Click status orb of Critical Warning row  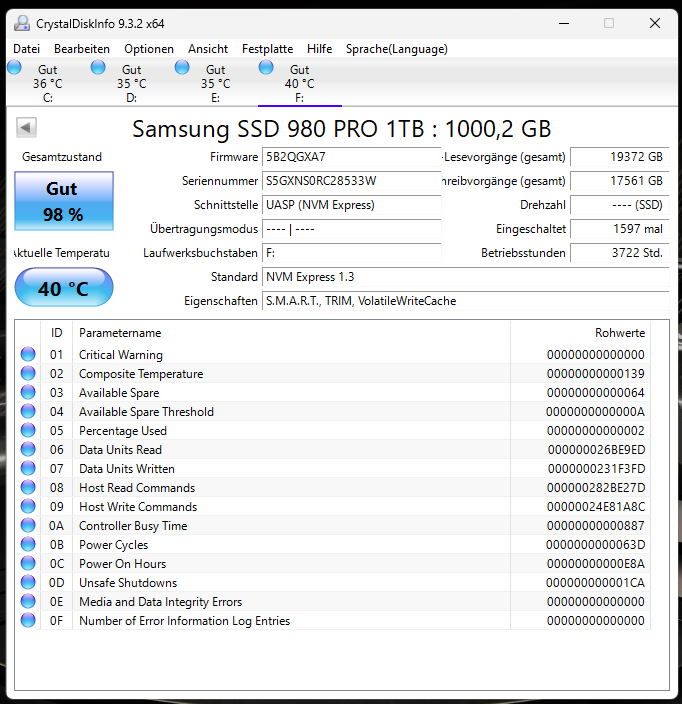pos(28,354)
